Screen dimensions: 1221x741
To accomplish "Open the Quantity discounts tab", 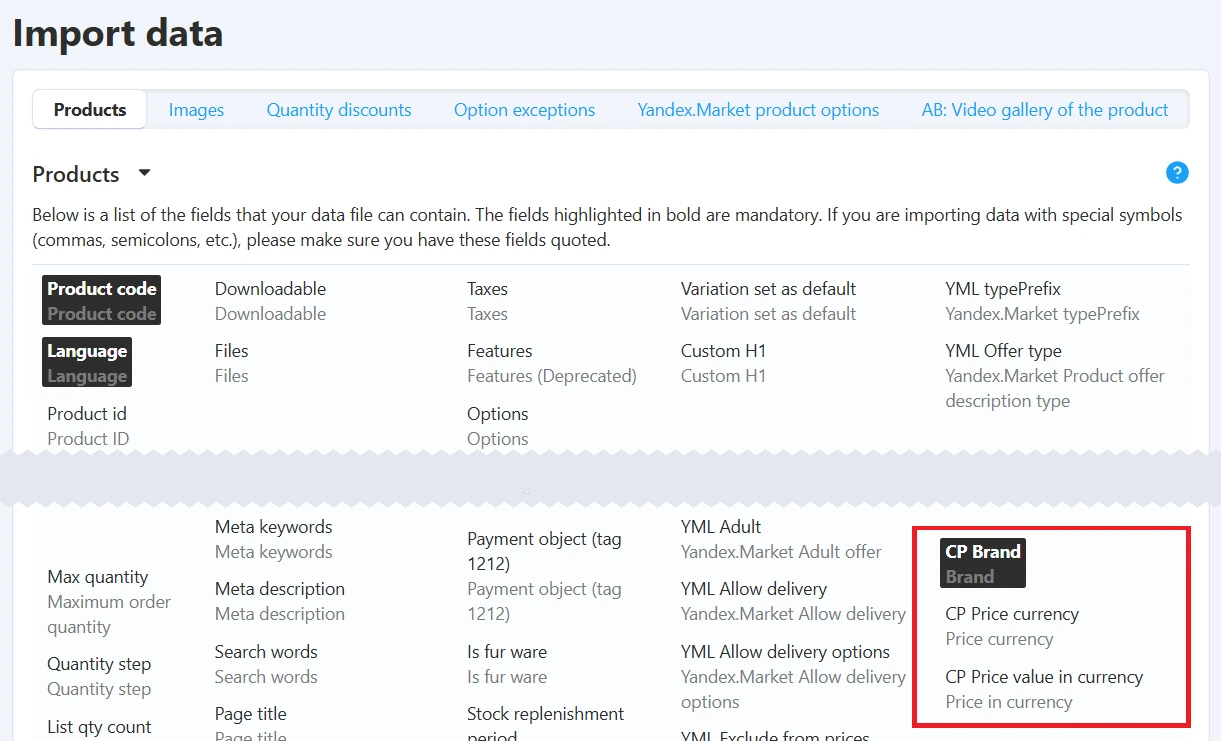I will pos(339,110).
